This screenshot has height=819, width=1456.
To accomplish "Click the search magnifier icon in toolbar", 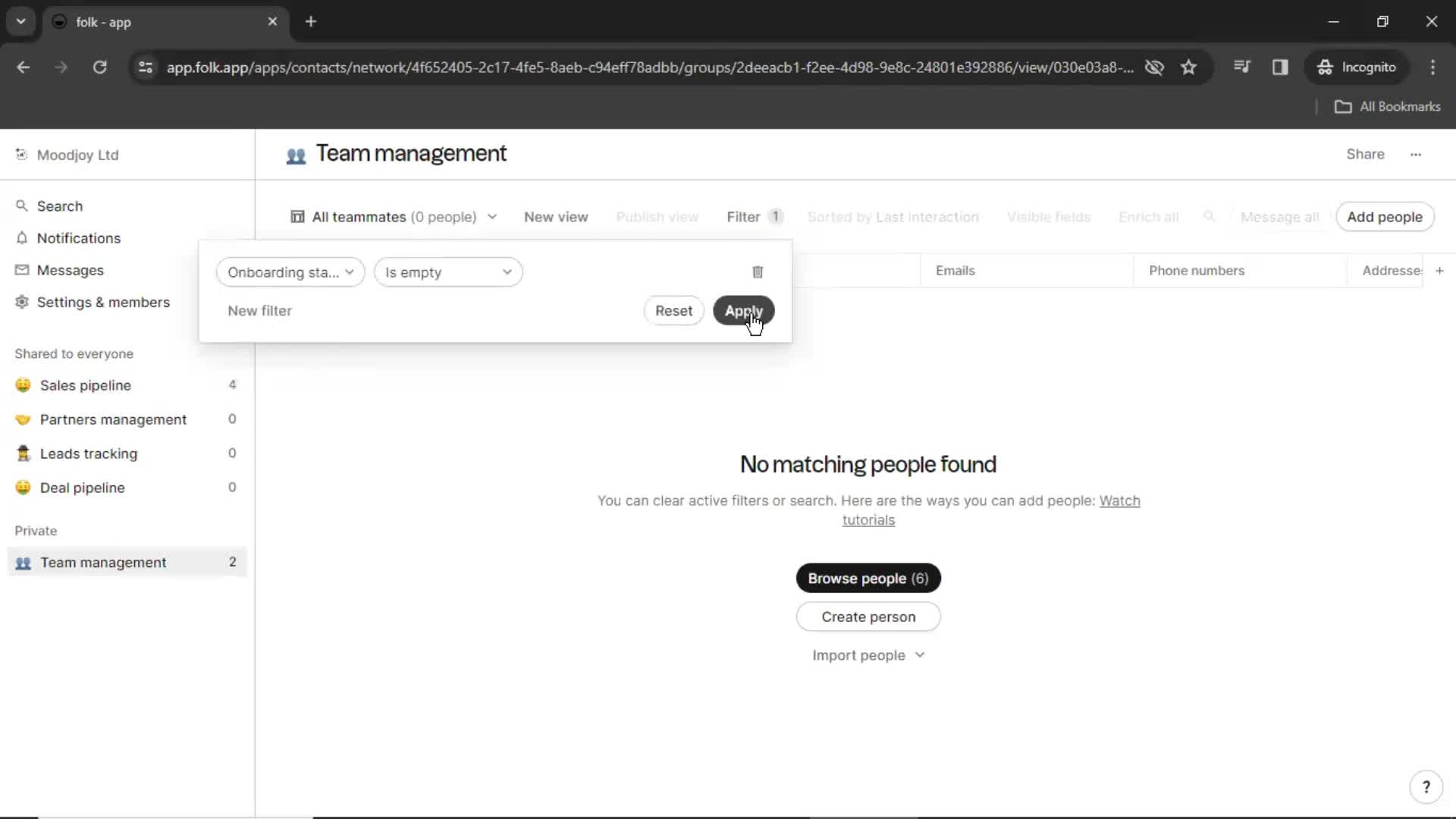I will point(1209,217).
